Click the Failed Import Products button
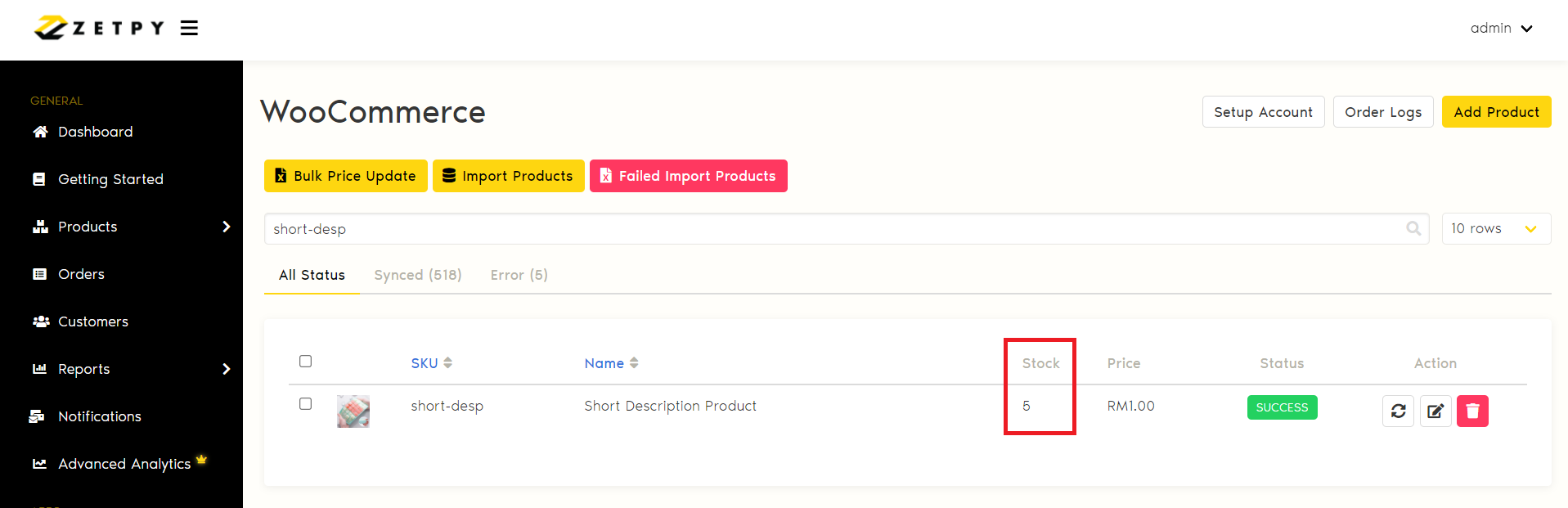Screen dimensions: 1568x508 click(688, 176)
